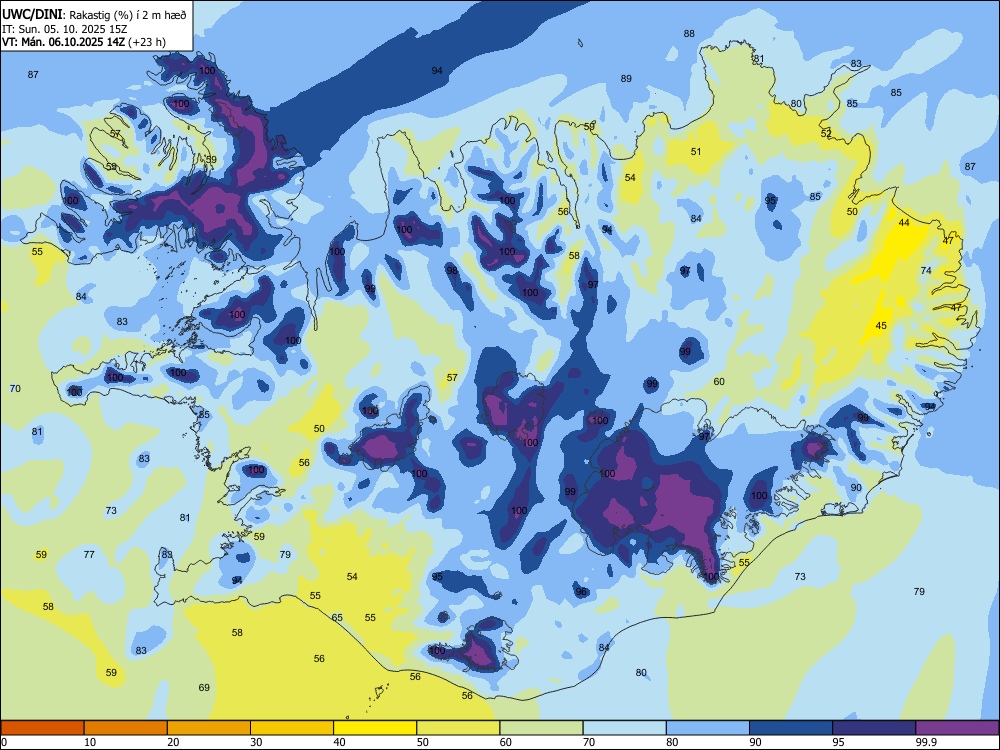Viewport: 1000px width, 750px height.
Task: Click the legend tick label '10'
Action: (x=90, y=742)
